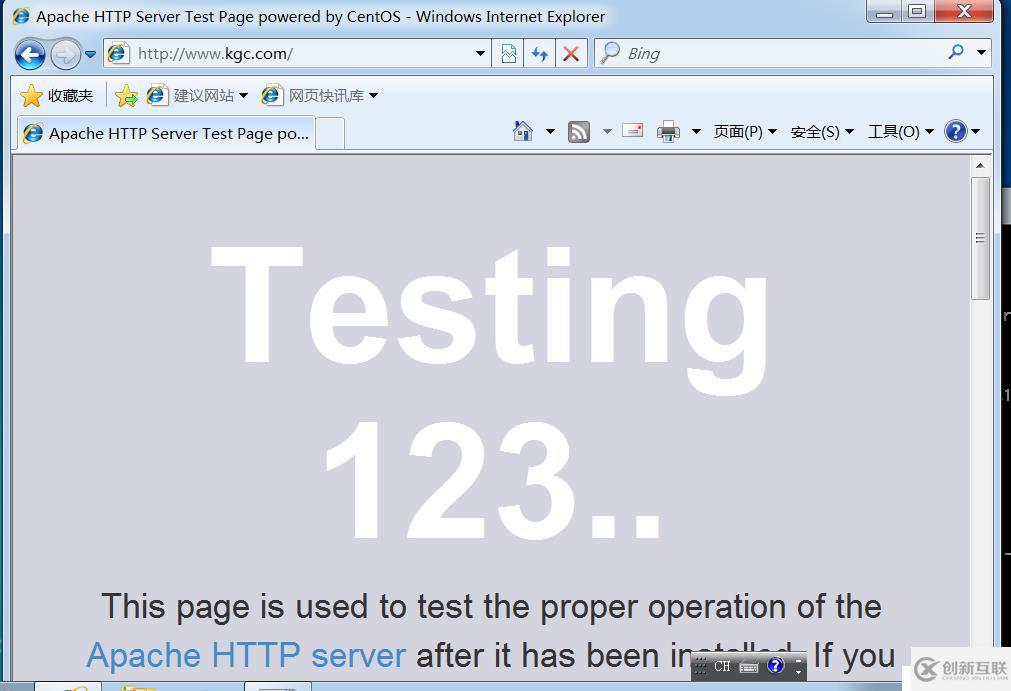Open the 安全(S) Safety menu
The image size is (1011, 691).
822,131
